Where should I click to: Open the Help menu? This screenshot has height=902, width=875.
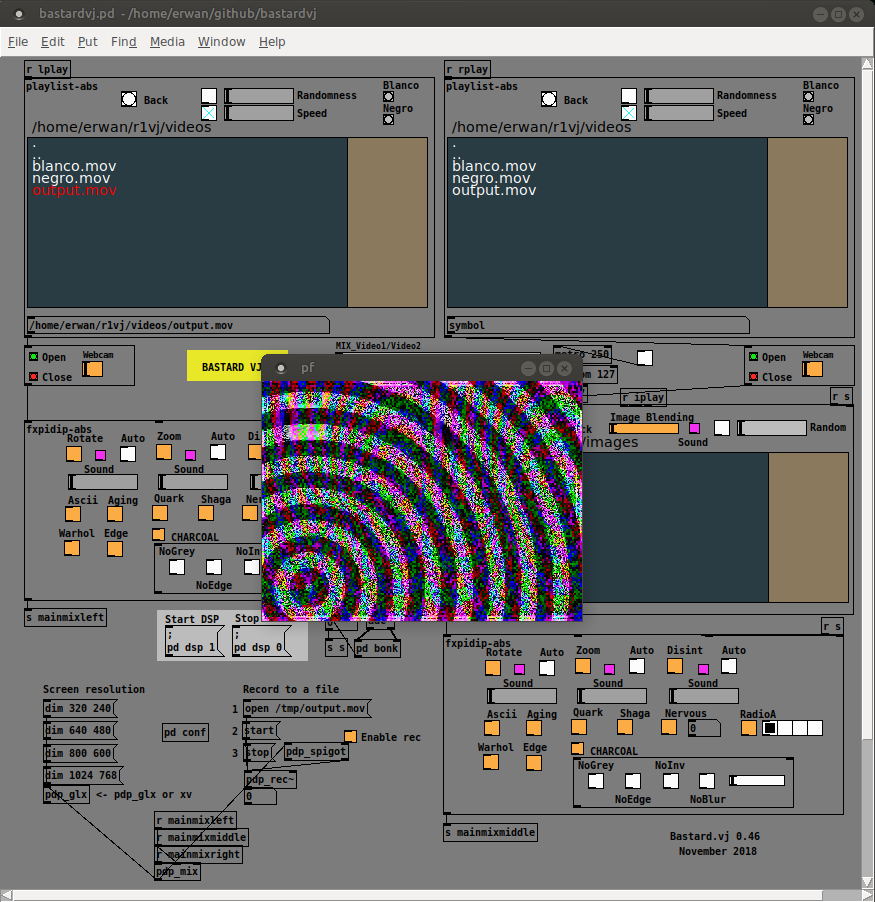click(x=272, y=41)
